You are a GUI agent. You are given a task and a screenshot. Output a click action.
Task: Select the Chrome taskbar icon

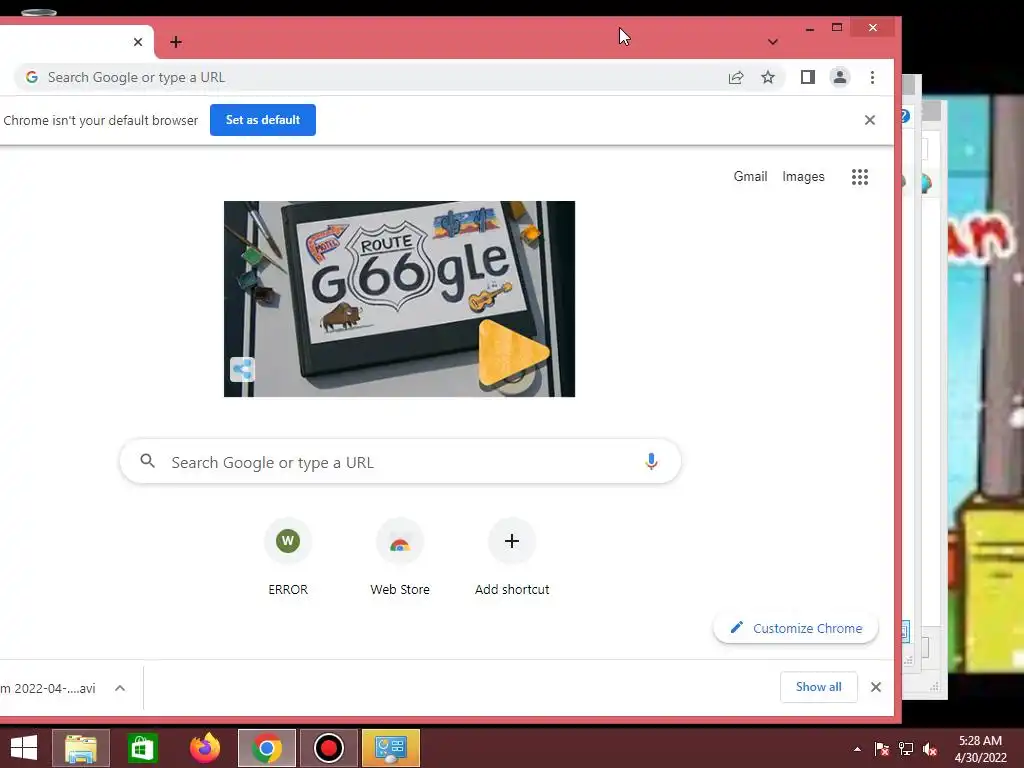[266, 748]
